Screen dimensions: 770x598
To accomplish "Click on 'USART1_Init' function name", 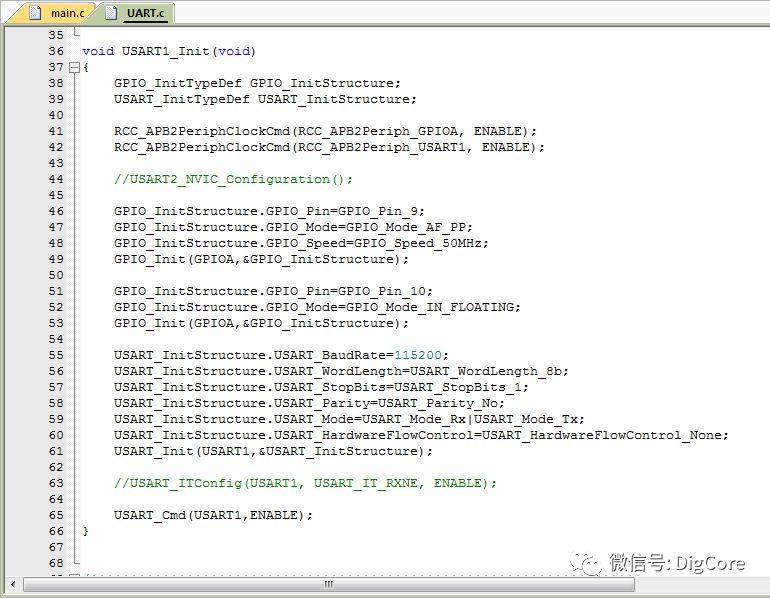I will point(165,51).
